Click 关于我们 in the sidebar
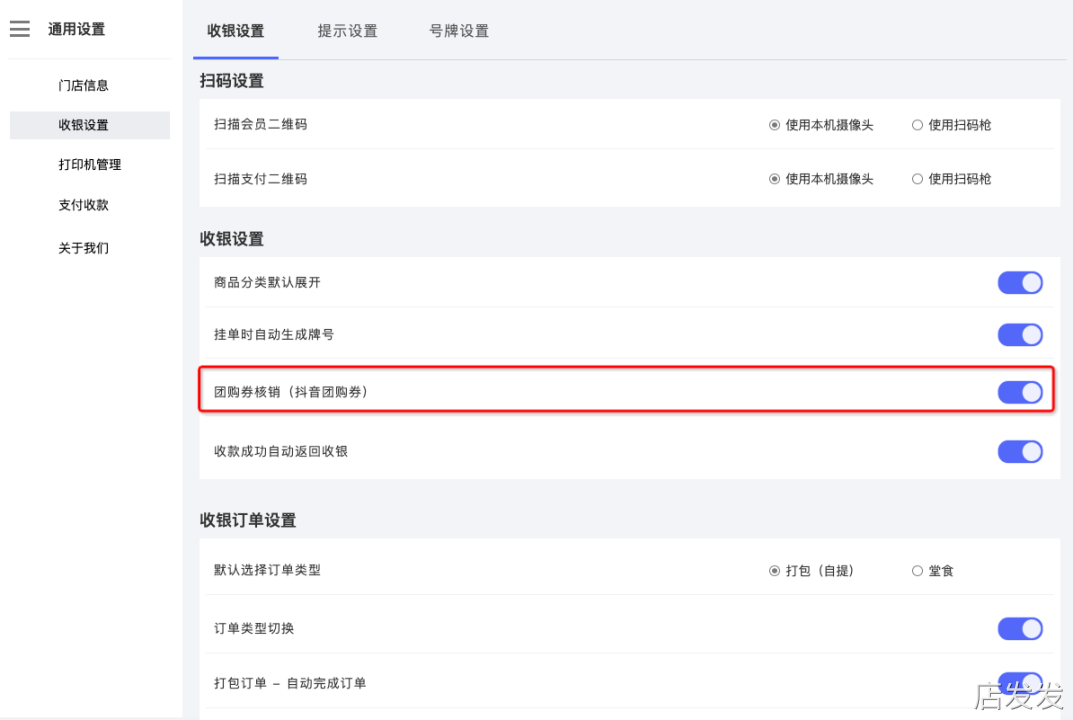This screenshot has height=720, width=1073. pyautogui.click(x=83, y=248)
